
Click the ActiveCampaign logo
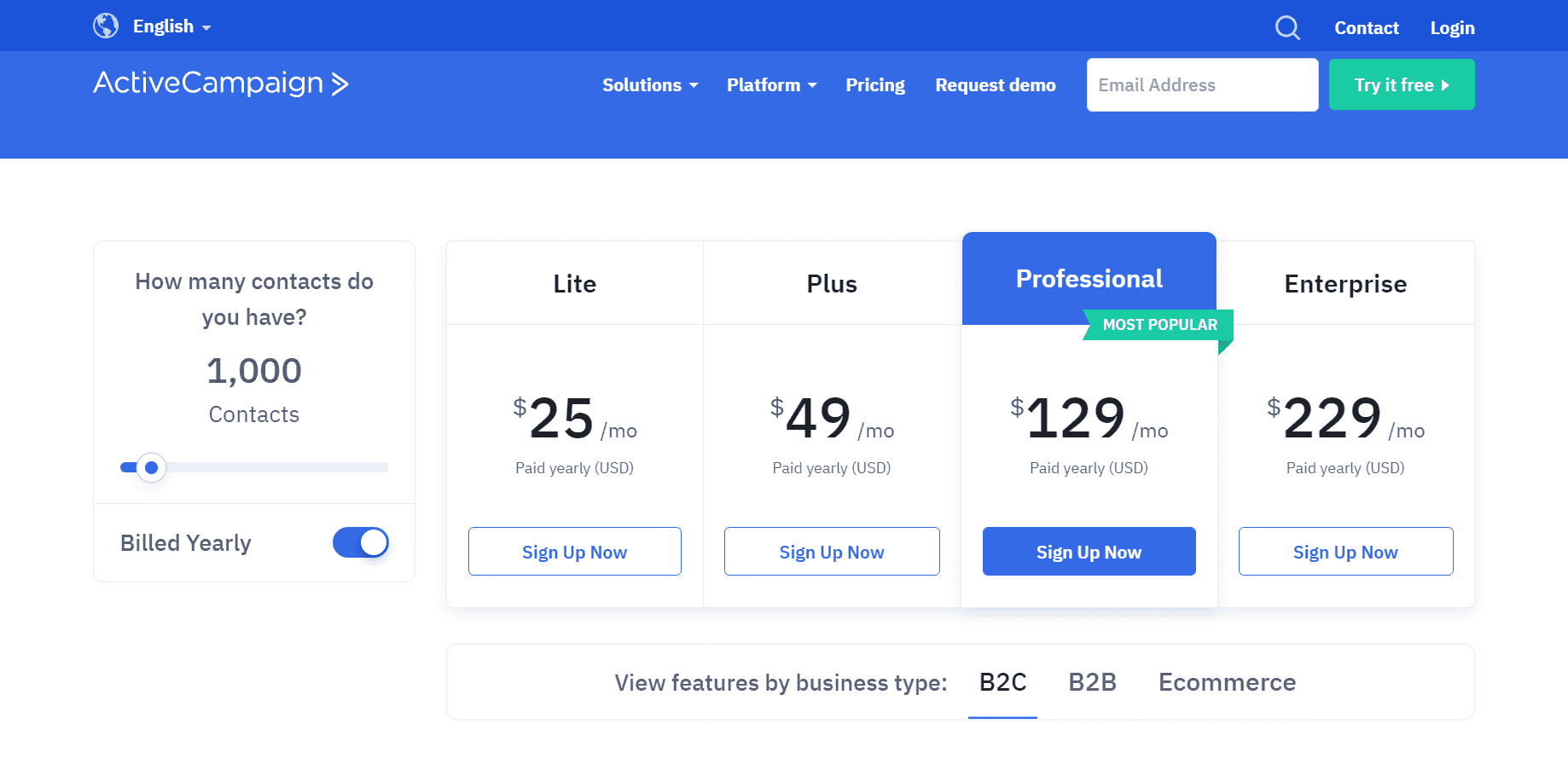point(221,84)
